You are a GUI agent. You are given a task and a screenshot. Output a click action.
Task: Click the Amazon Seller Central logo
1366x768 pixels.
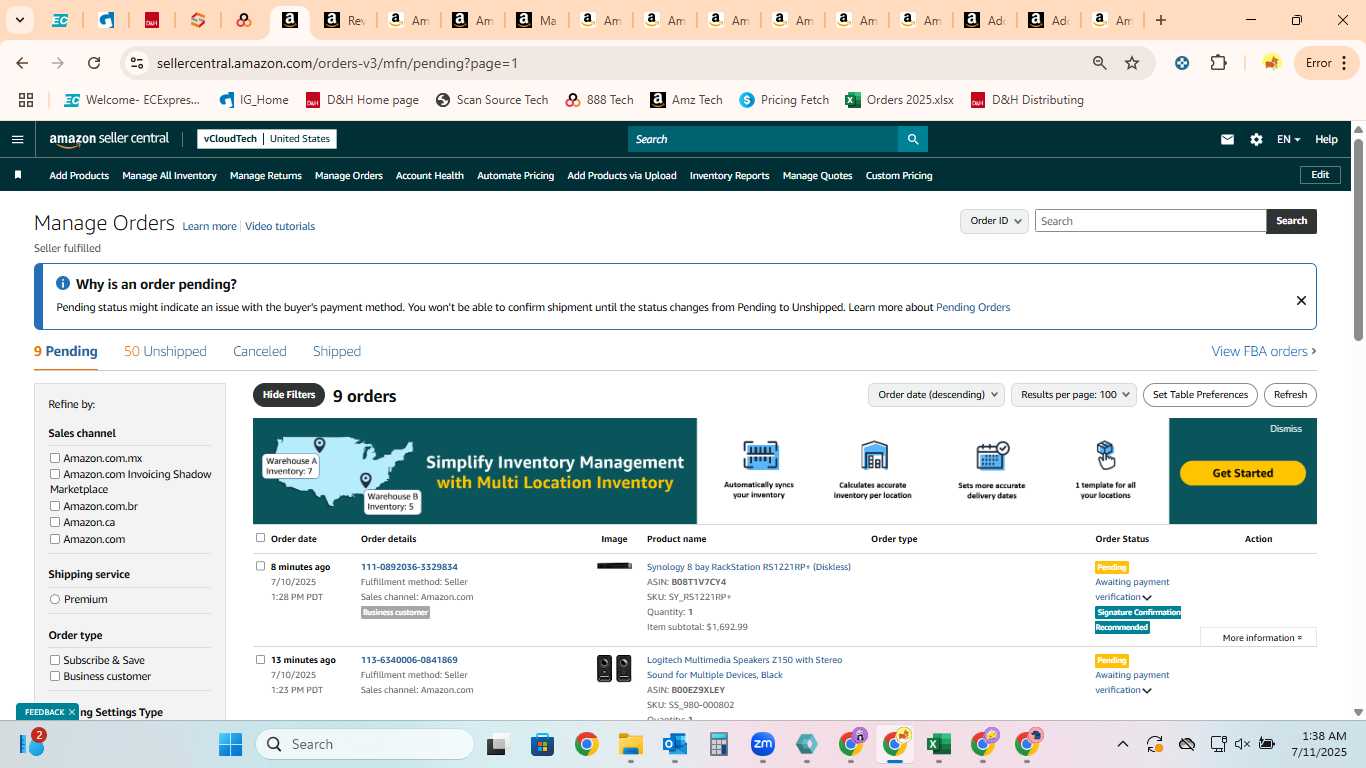point(109,139)
